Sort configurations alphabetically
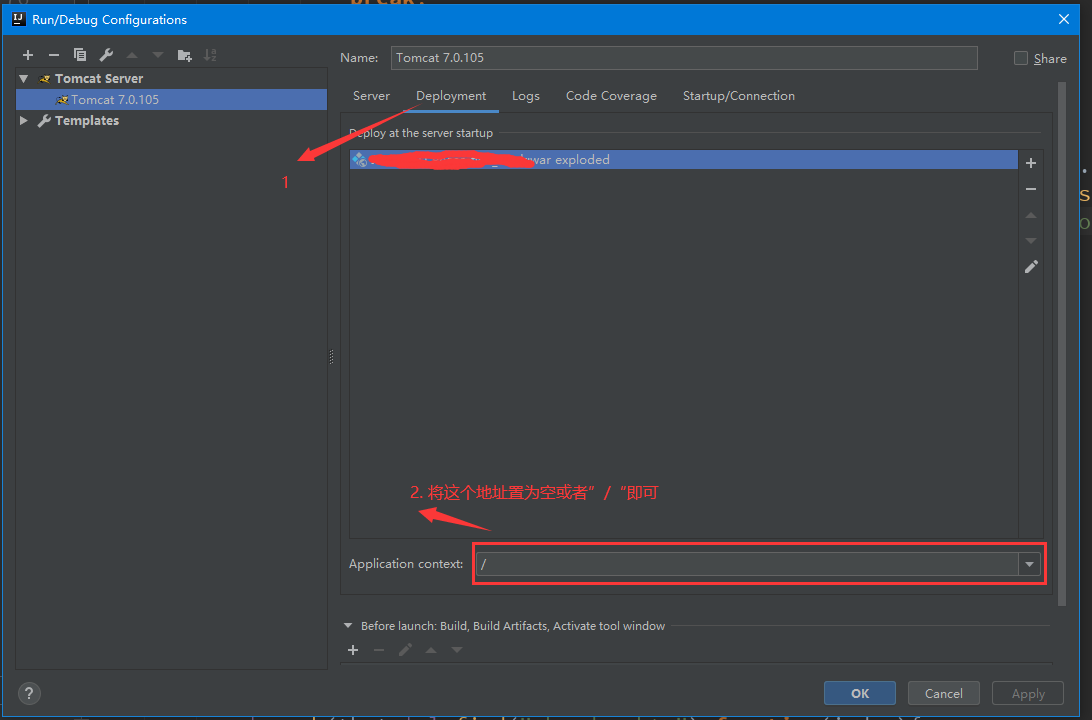Viewport: 1092px width, 720px height. tap(210, 55)
